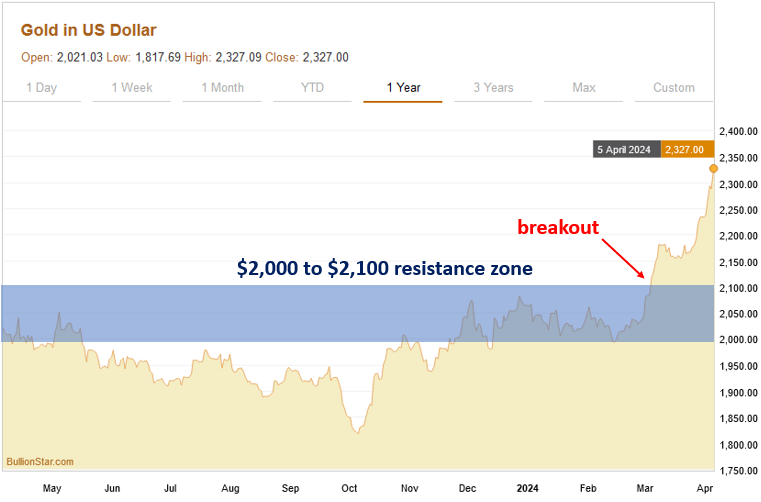Image resolution: width=761 pixels, height=502 pixels.
Task: Click the active 1 Year tab
Action: pyautogui.click(x=403, y=88)
